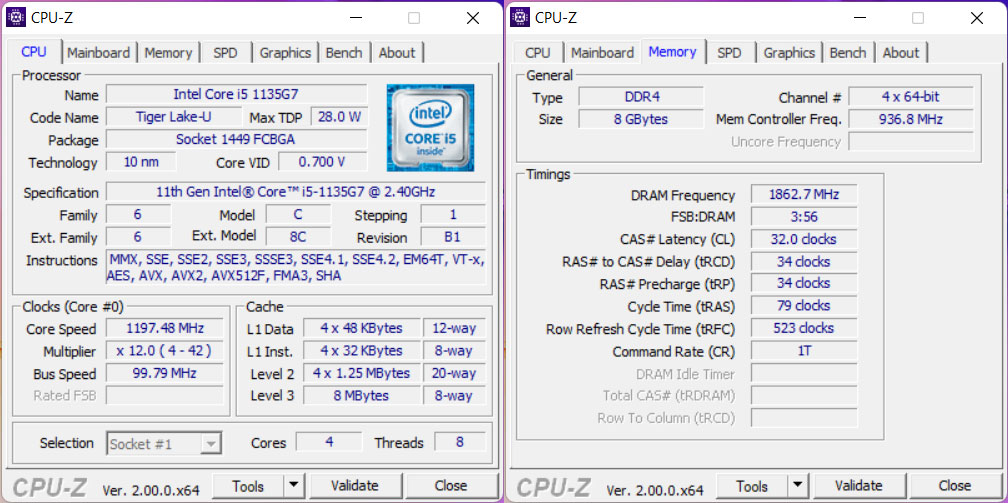Click Level 3 value 8 MBytes
Image resolution: width=1008 pixels, height=503 pixels.
(x=362, y=396)
